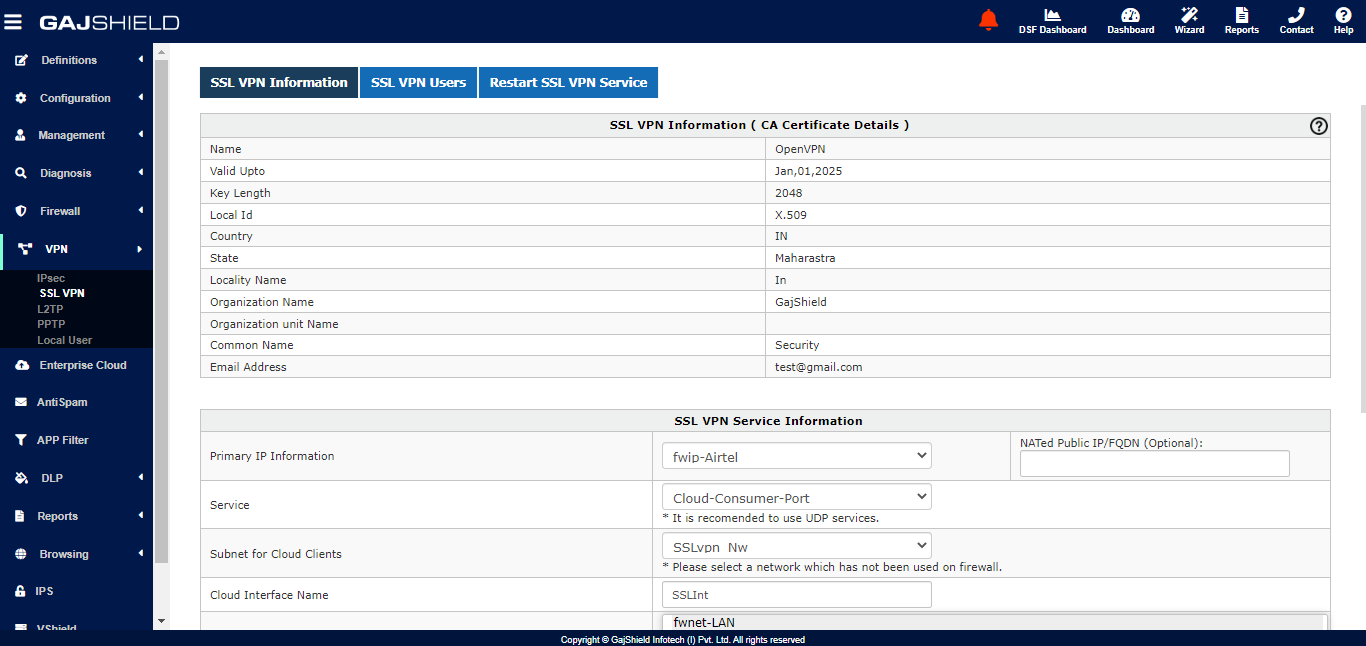Expand the Management submenu arrow
The width and height of the screenshot is (1366, 646).
141,135
